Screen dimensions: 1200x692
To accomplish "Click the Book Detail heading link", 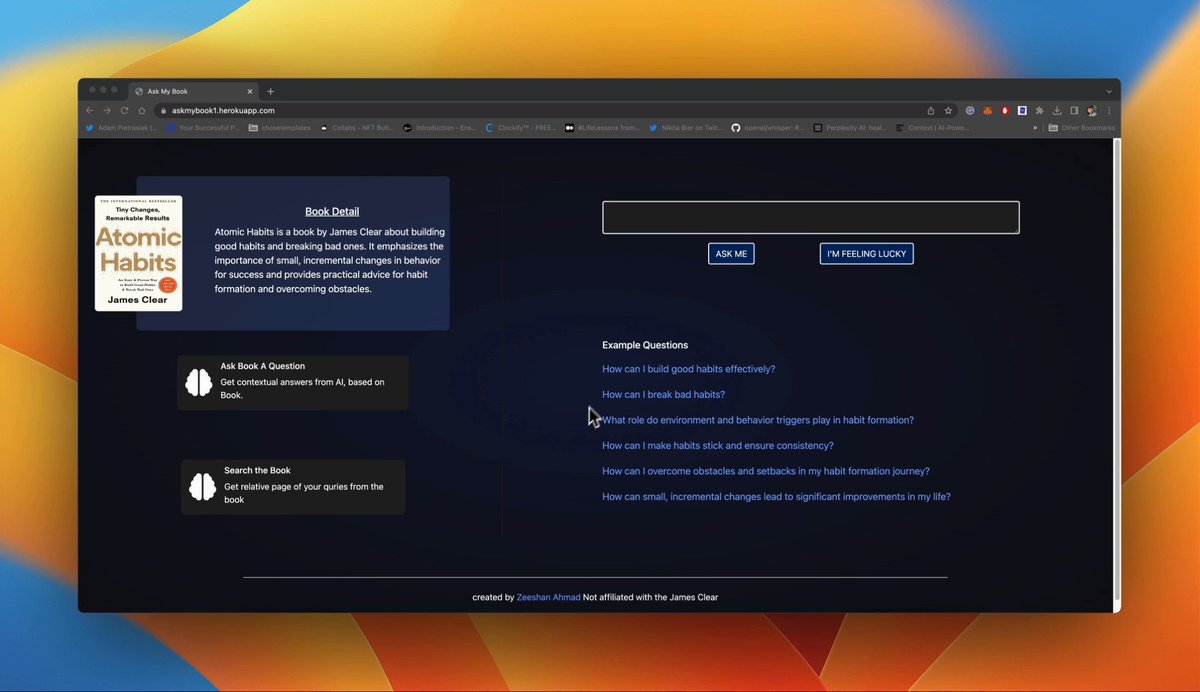I will (x=332, y=212).
